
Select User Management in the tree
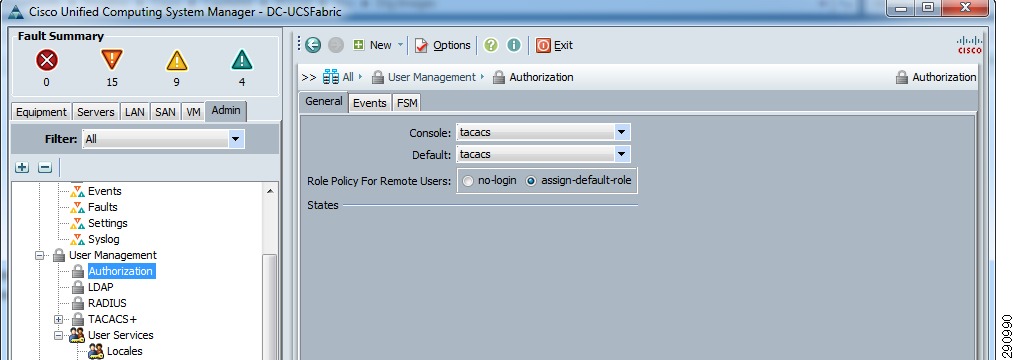tap(112, 255)
